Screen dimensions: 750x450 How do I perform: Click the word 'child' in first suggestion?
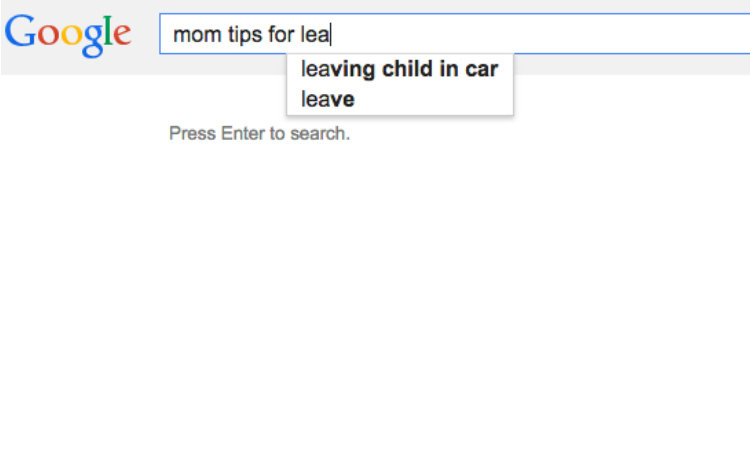click(407, 69)
